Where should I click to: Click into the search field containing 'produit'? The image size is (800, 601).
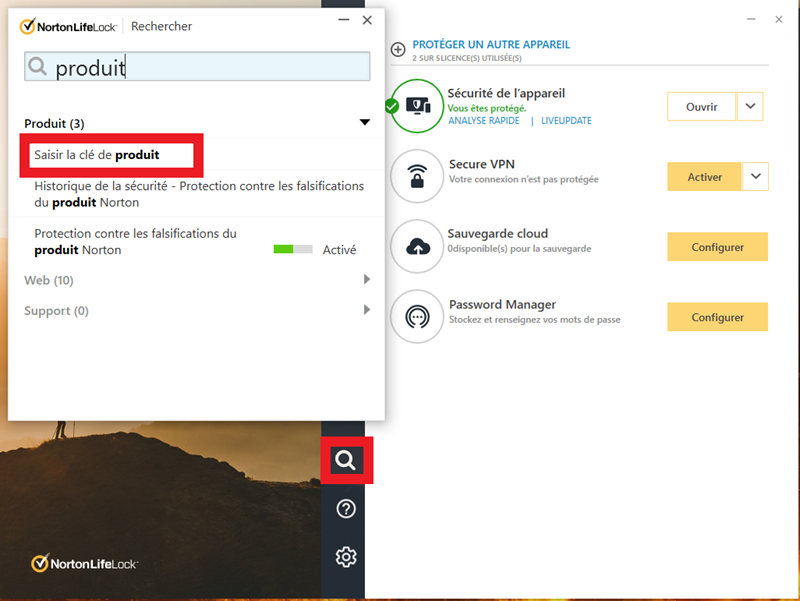tap(200, 67)
